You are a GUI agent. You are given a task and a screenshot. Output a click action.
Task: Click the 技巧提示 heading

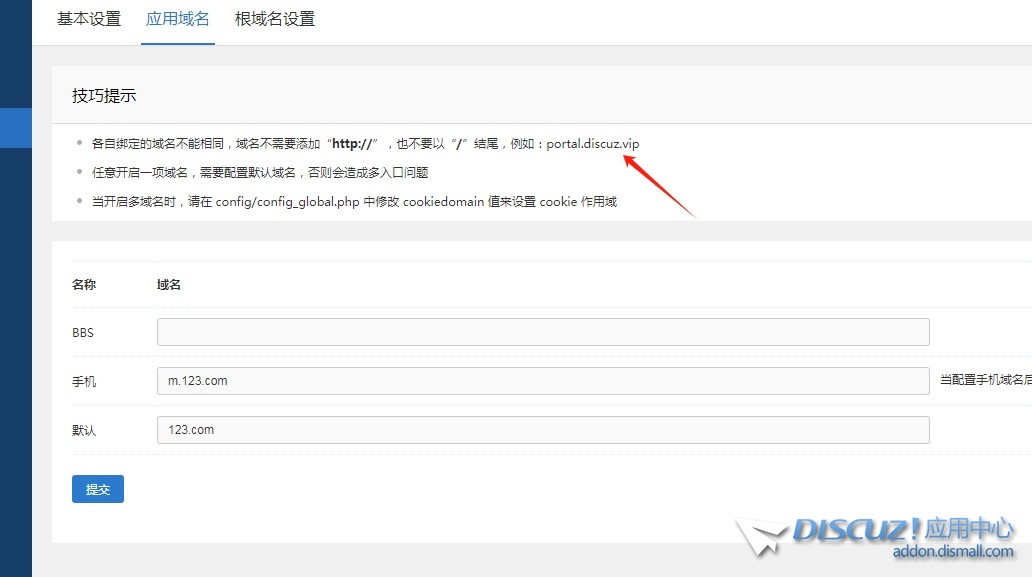[x=104, y=96]
